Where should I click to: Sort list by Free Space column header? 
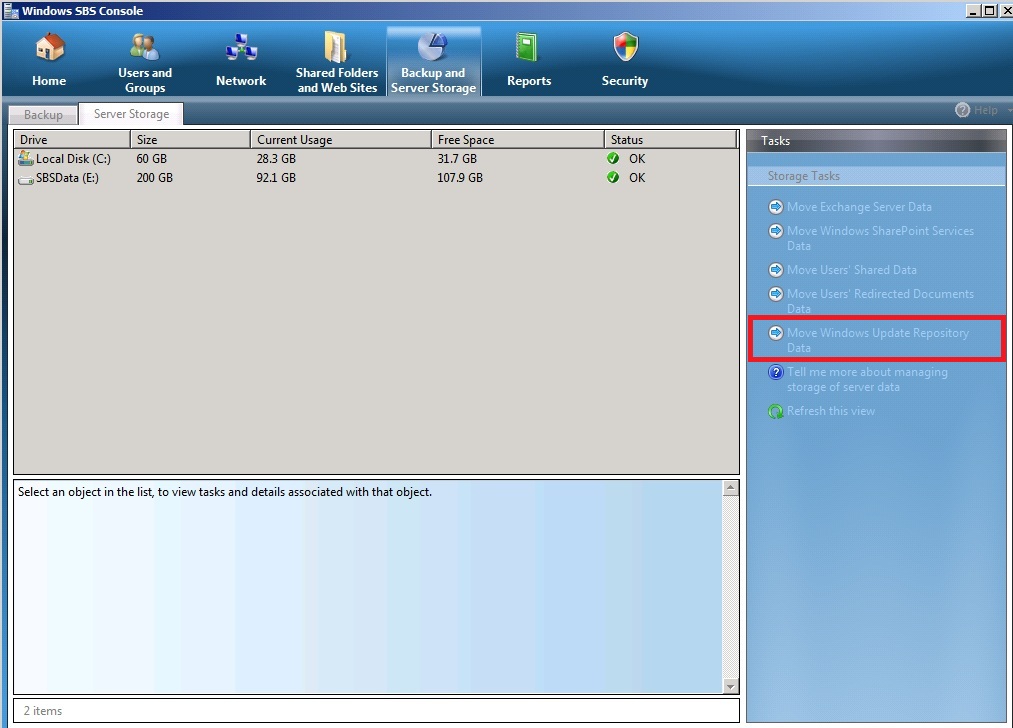(517, 140)
